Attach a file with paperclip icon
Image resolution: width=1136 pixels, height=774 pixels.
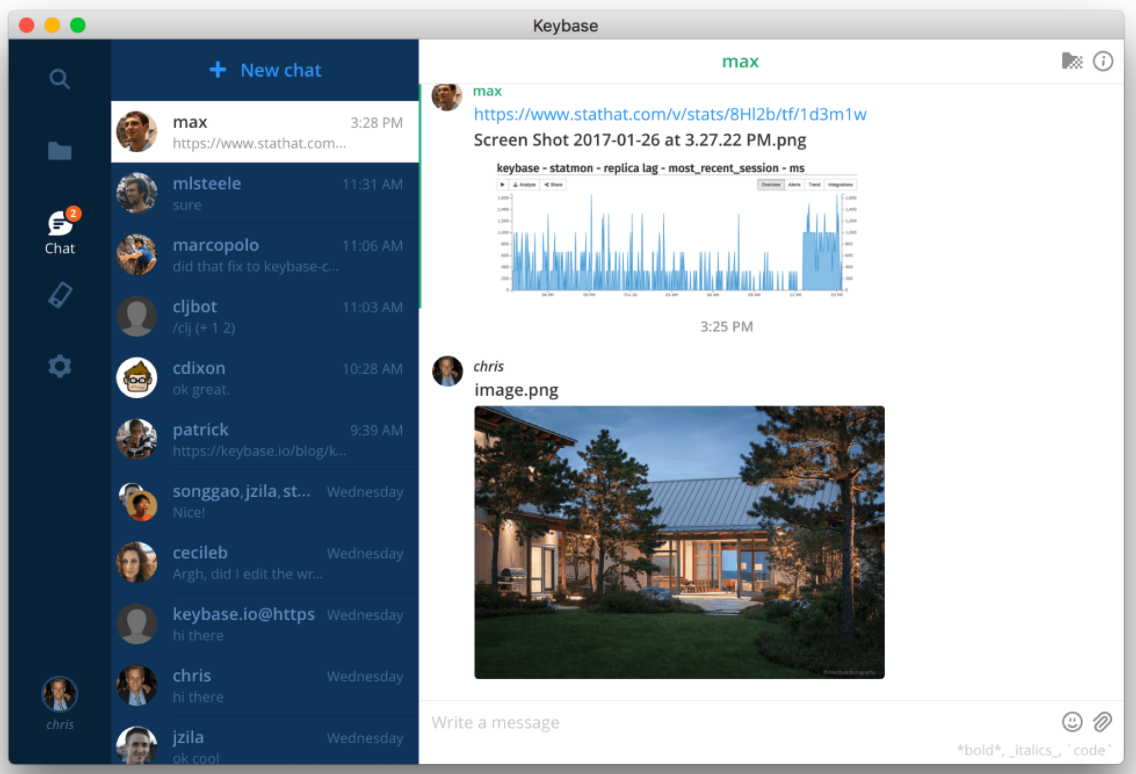(x=1102, y=721)
